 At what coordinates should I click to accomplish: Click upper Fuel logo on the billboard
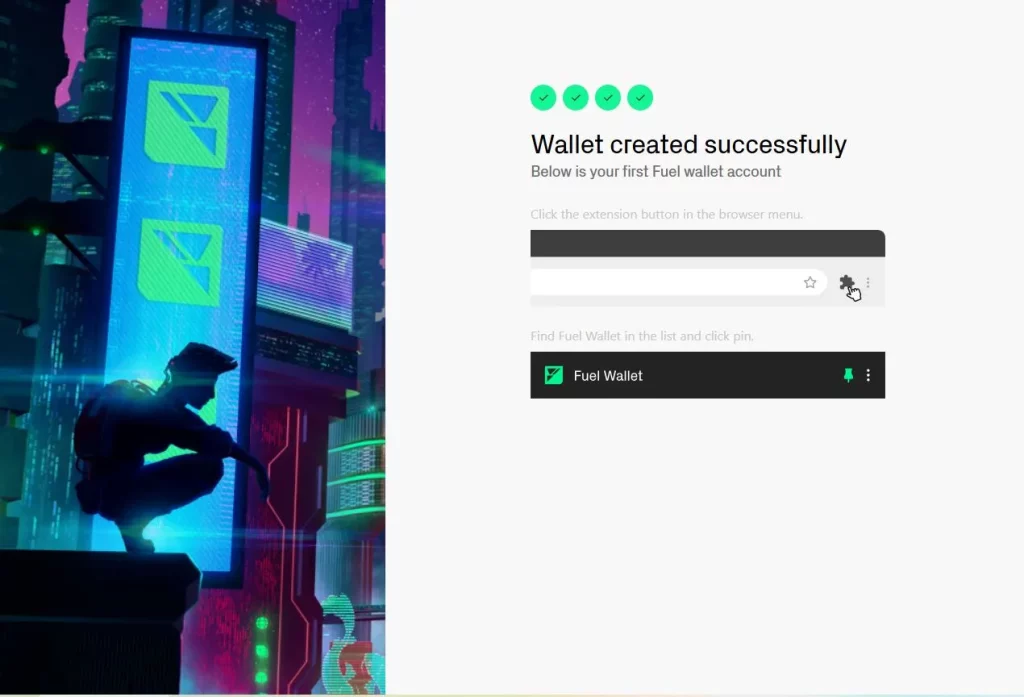pyautogui.click(x=187, y=123)
